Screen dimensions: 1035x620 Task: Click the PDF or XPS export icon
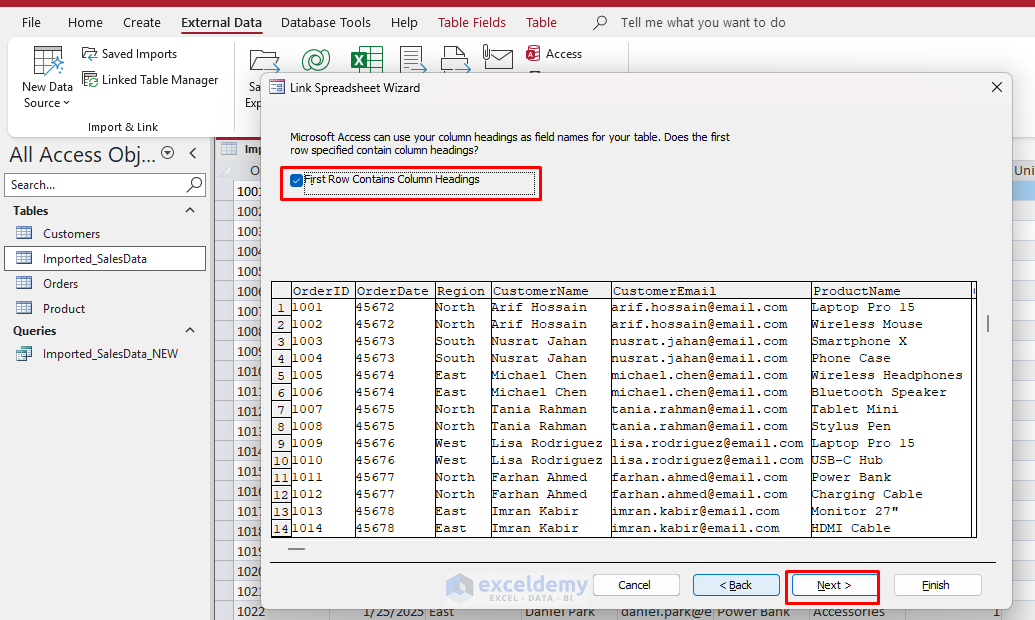[455, 59]
